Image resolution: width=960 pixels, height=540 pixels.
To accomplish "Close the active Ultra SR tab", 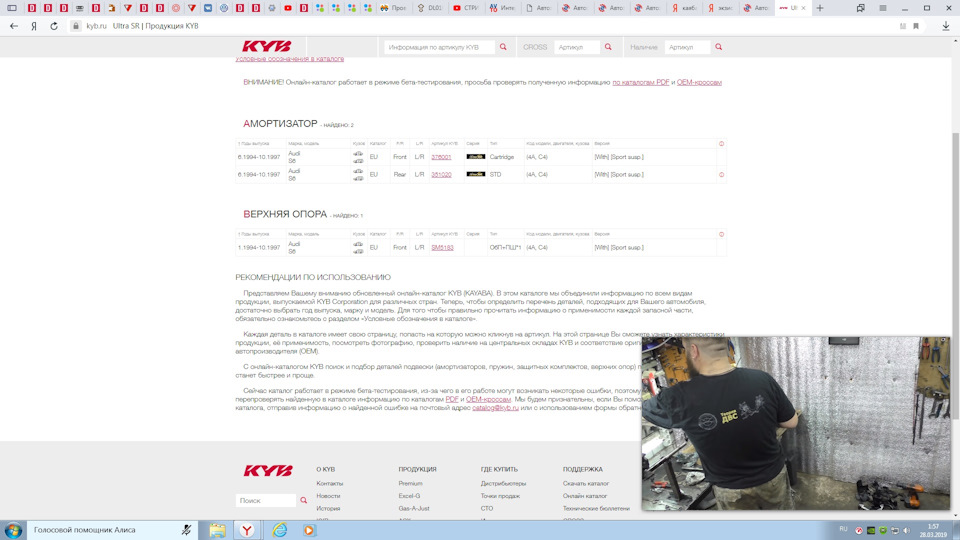I will pyautogui.click(x=803, y=8).
